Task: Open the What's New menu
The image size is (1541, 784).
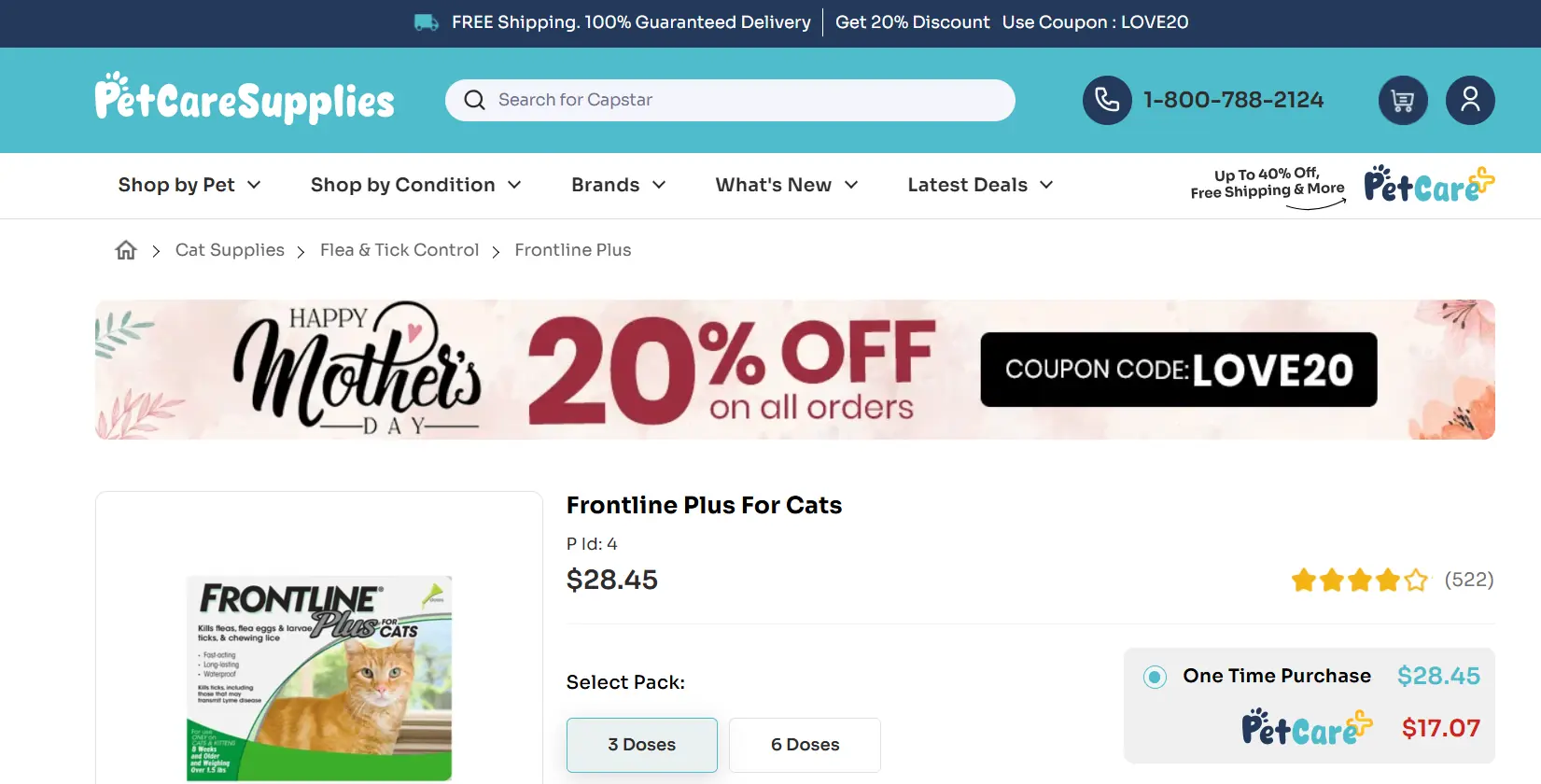Action: point(786,185)
